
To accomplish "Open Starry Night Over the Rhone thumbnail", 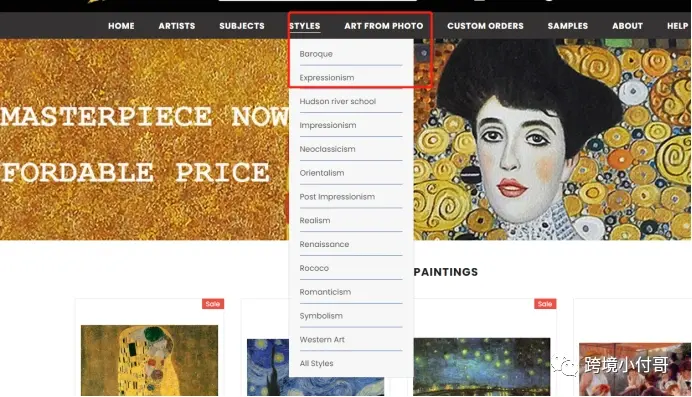I will click(x=481, y=367).
